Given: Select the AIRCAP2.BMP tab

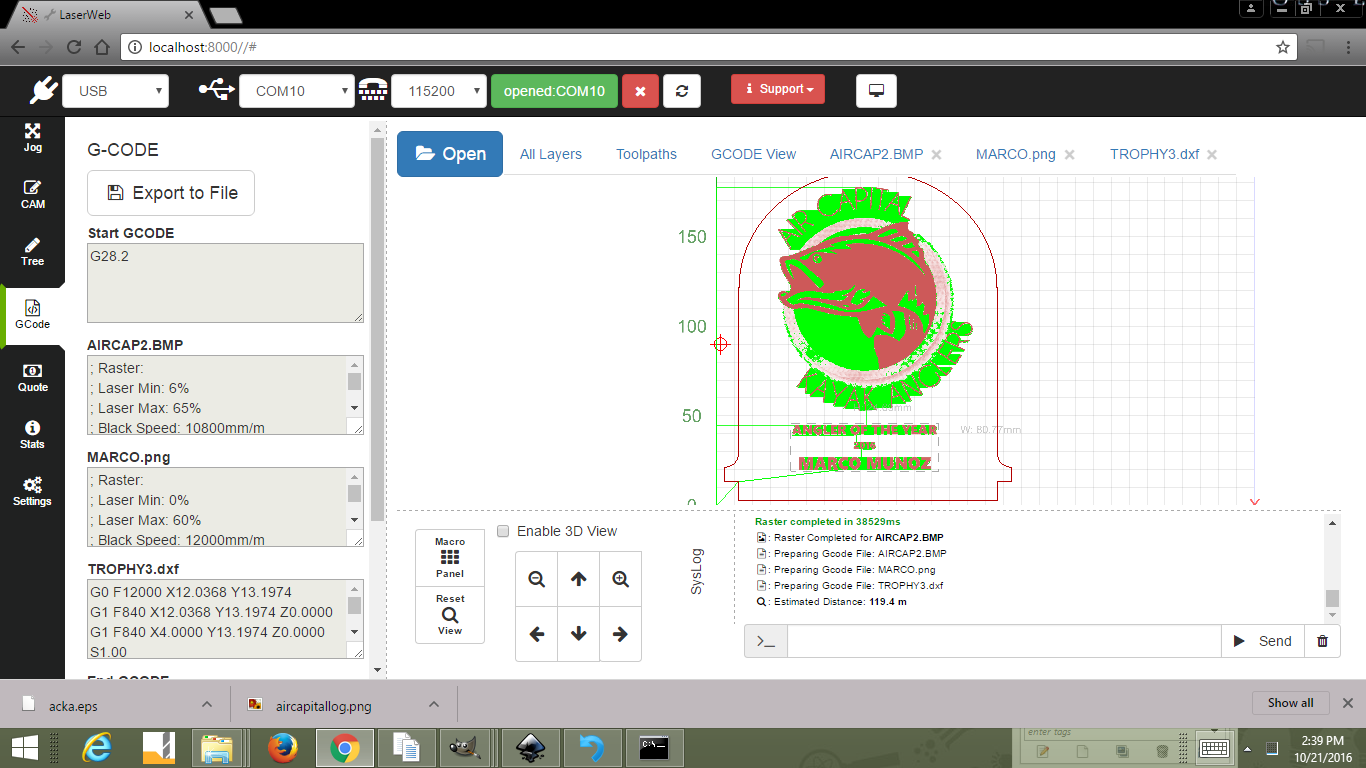Looking at the screenshot, I should coord(876,154).
